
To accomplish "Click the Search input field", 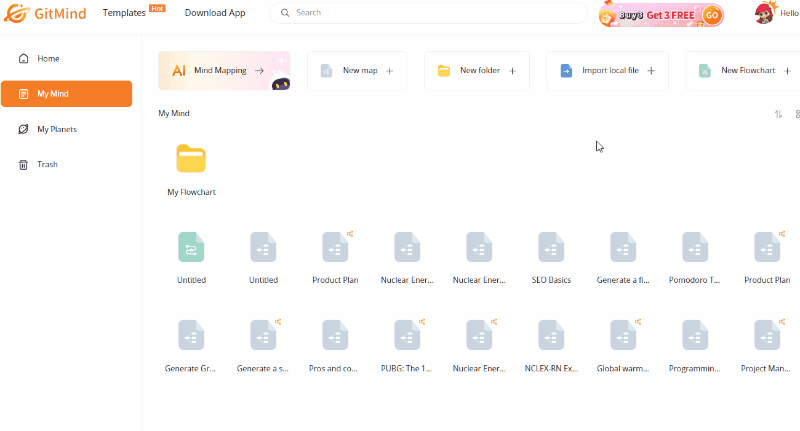I will click(430, 13).
